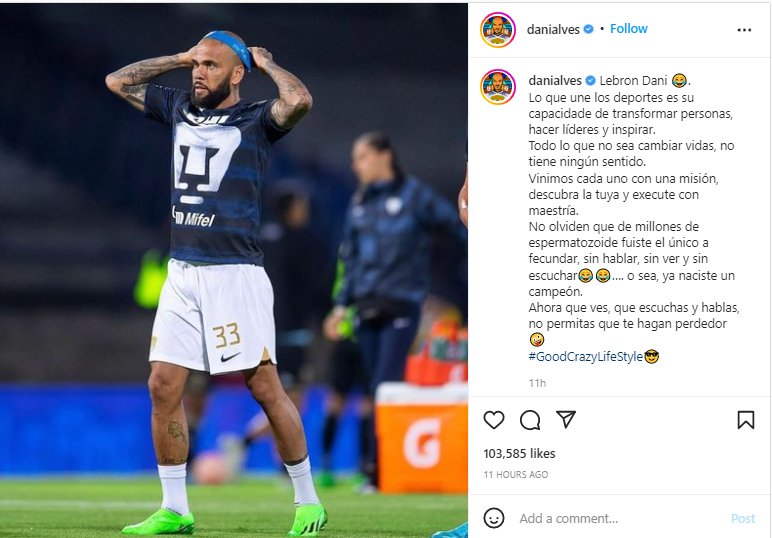772x538 pixels.
Task: Open the 11 HOURS AGO timestamp
Action: 515,475
